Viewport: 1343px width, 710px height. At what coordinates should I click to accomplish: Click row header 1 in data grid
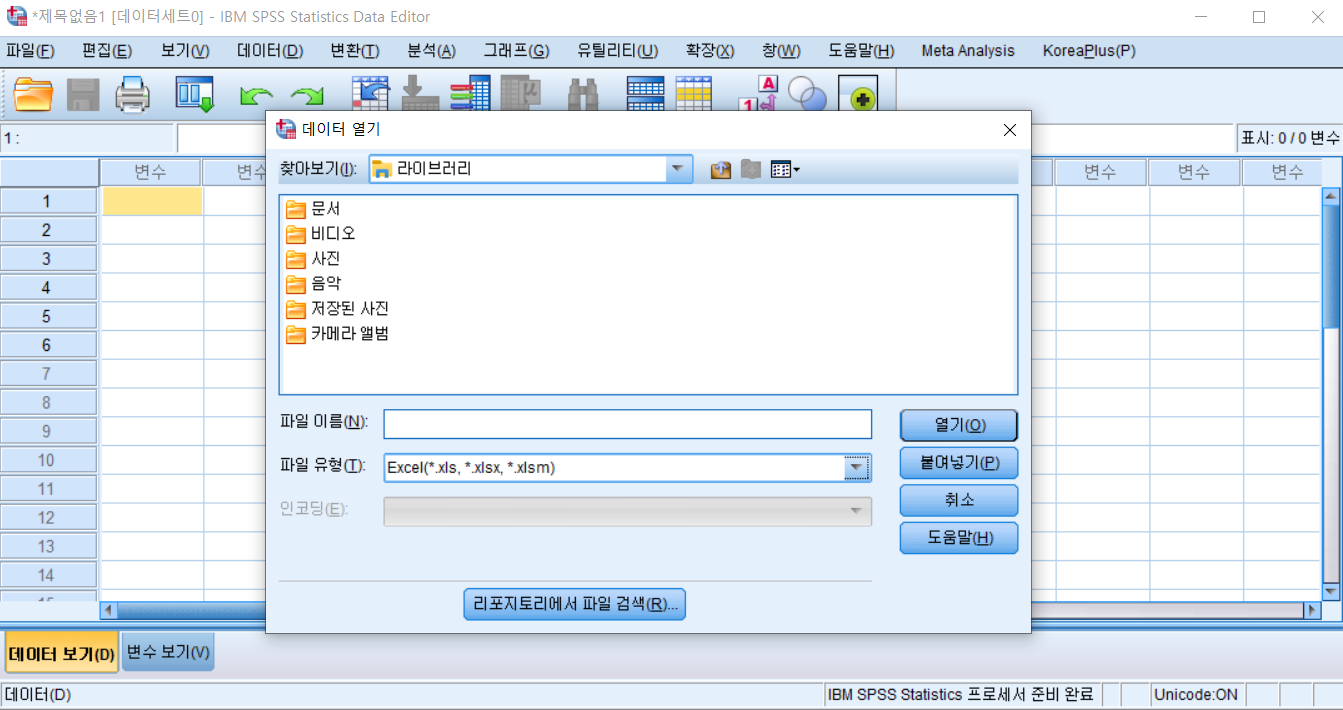pos(50,201)
